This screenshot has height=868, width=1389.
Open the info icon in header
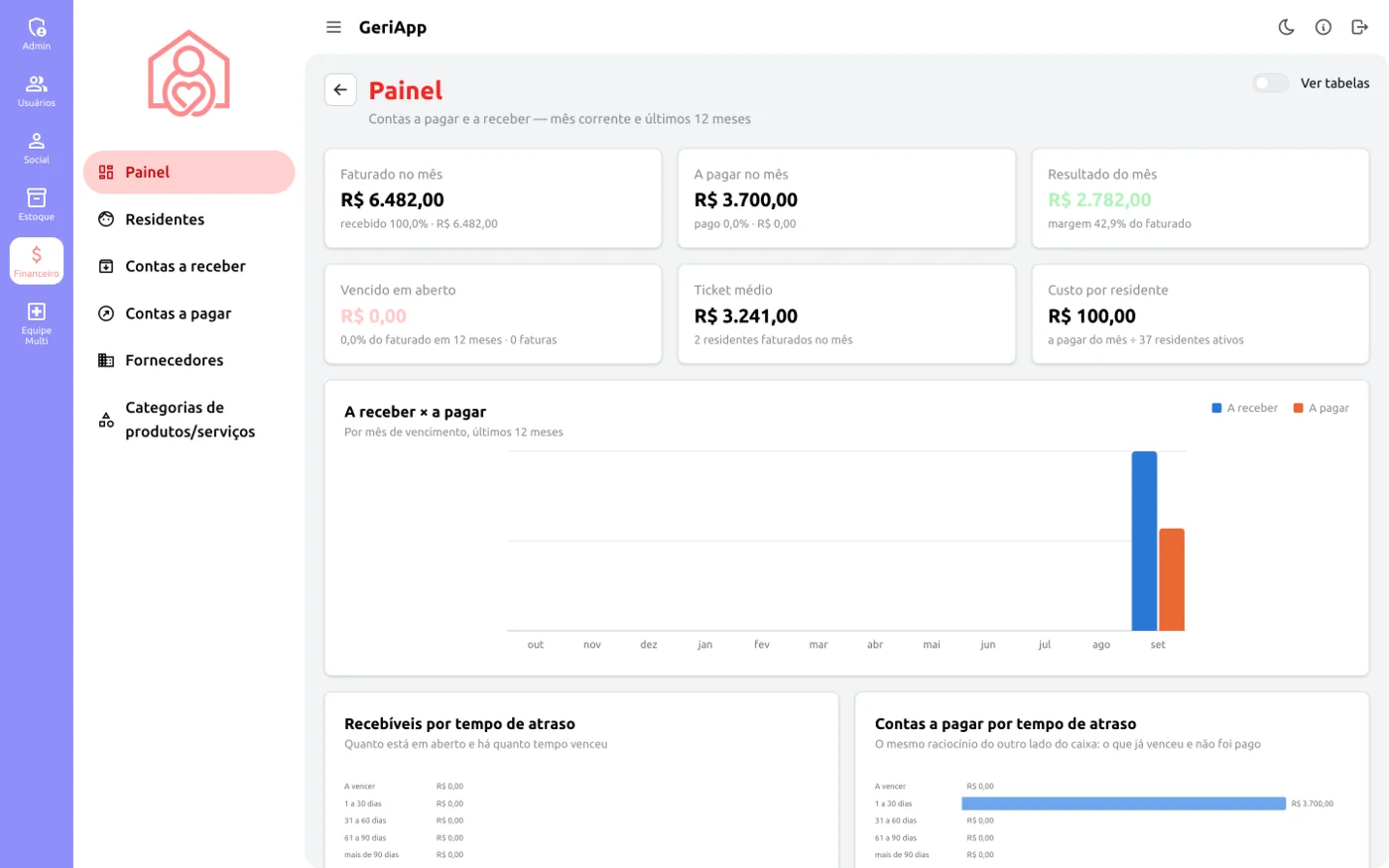click(x=1324, y=28)
